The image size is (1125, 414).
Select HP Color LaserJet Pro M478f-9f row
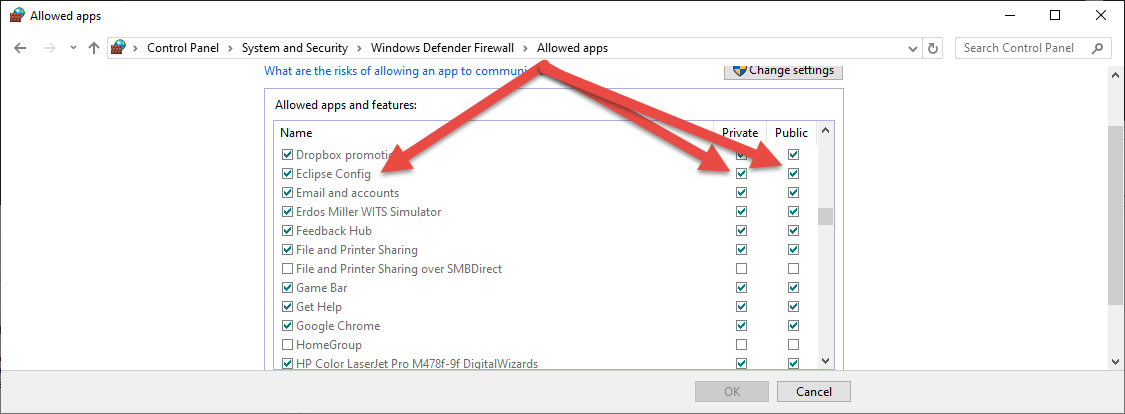tap(417, 364)
